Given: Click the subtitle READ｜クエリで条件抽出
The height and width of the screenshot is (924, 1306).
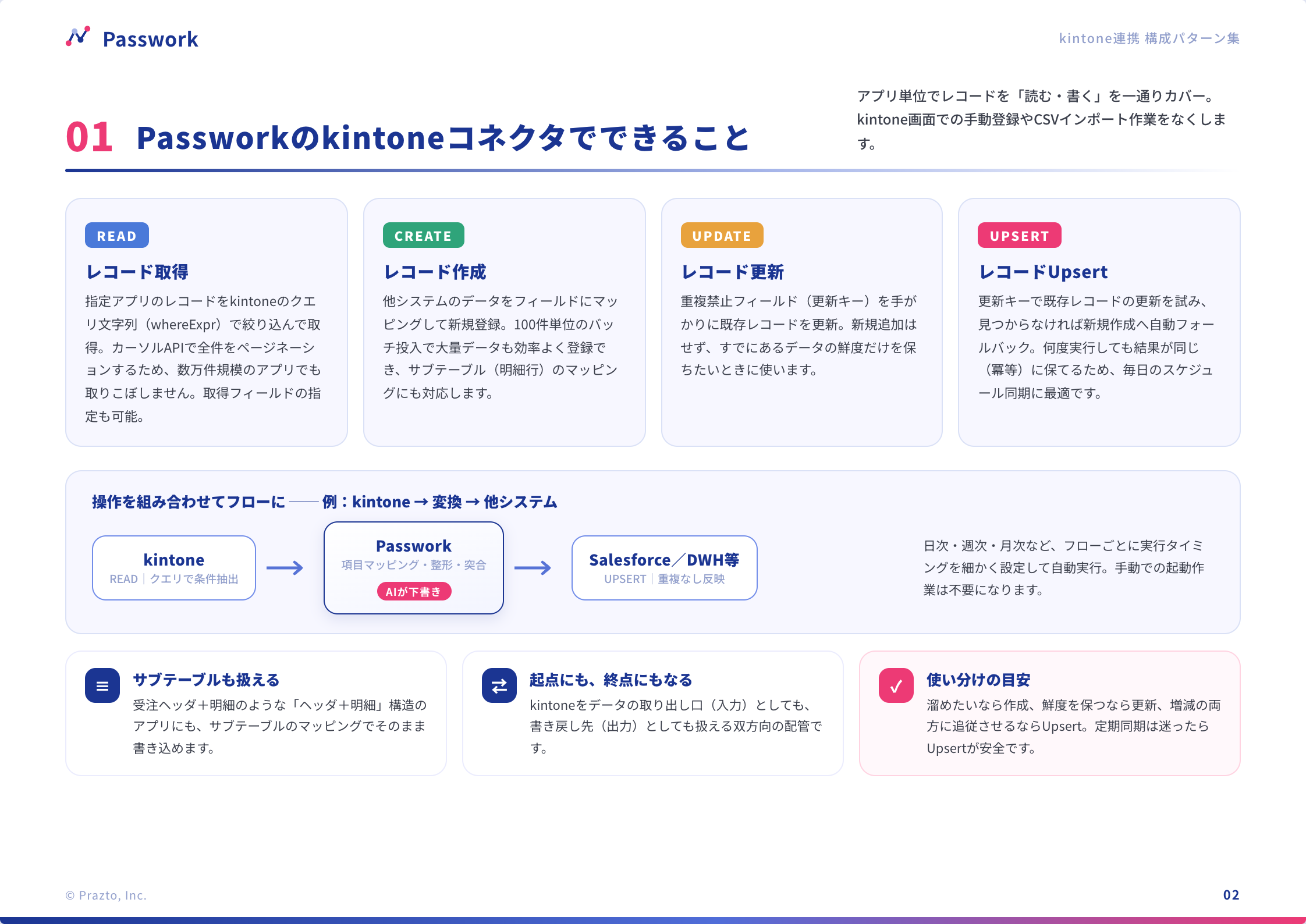Looking at the screenshot, I should (x=174, y=579).
